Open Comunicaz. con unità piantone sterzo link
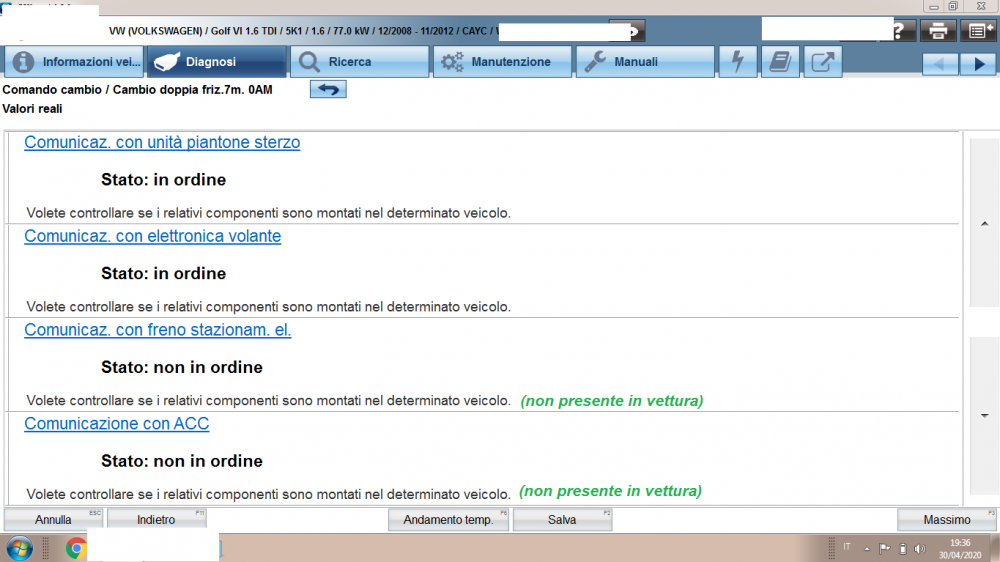The height and width of the screenshot is (562, 1000). pyautogui.click(x=162, y=143)
